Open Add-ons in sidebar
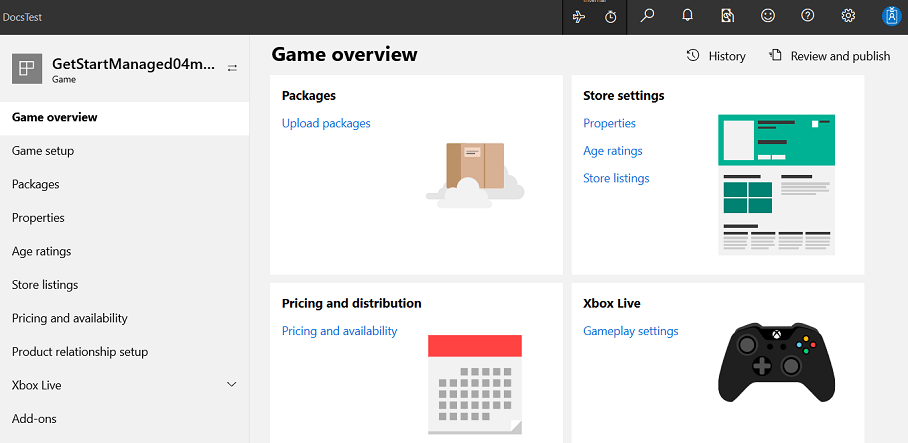 coord(125,419)
